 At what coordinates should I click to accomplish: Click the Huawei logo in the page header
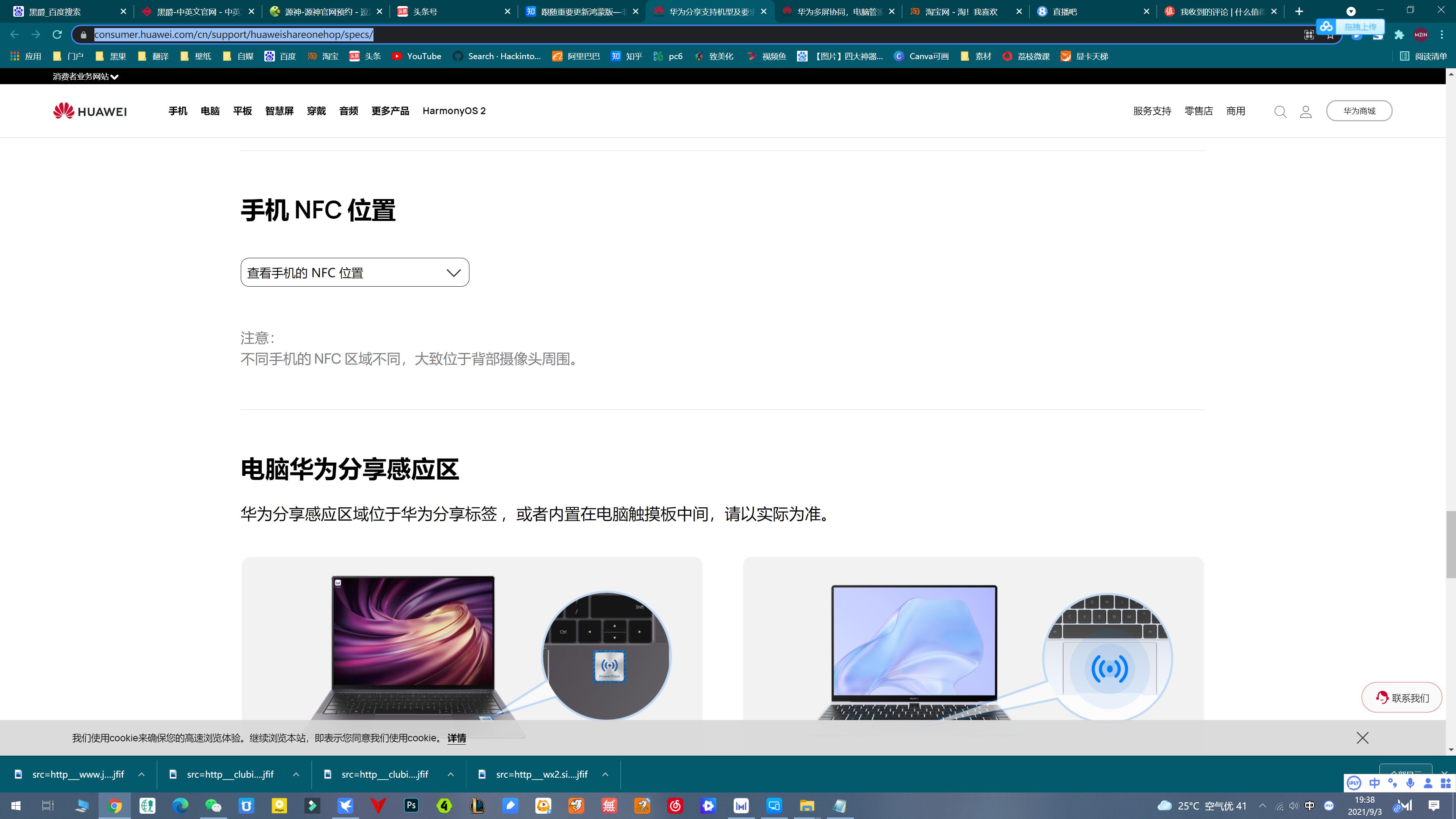coord(89,111)
